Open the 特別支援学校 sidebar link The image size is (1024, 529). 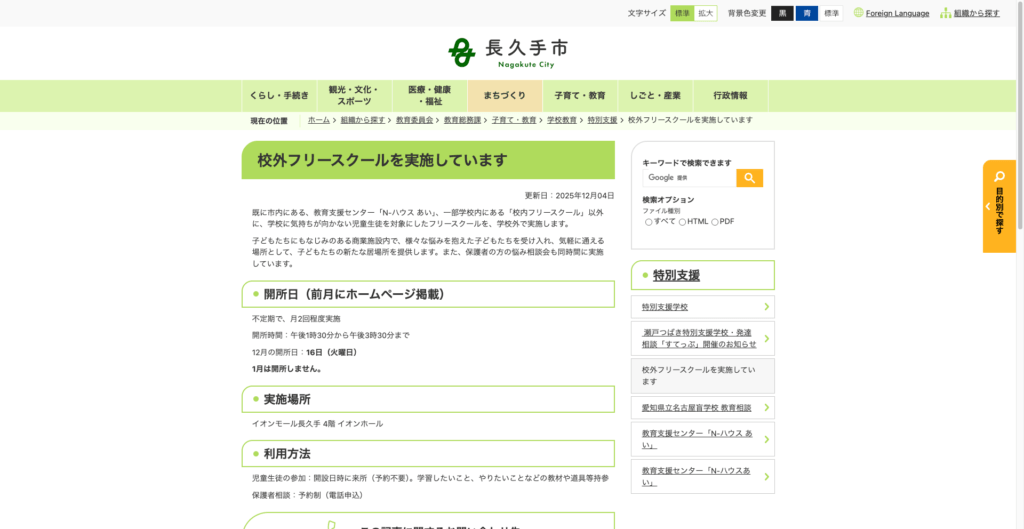(665, 307)
